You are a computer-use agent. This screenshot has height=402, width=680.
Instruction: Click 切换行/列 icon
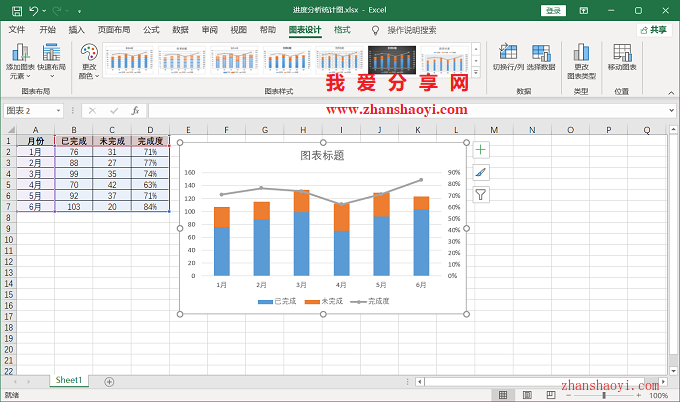pyautogui.click(x=508, y=57)
